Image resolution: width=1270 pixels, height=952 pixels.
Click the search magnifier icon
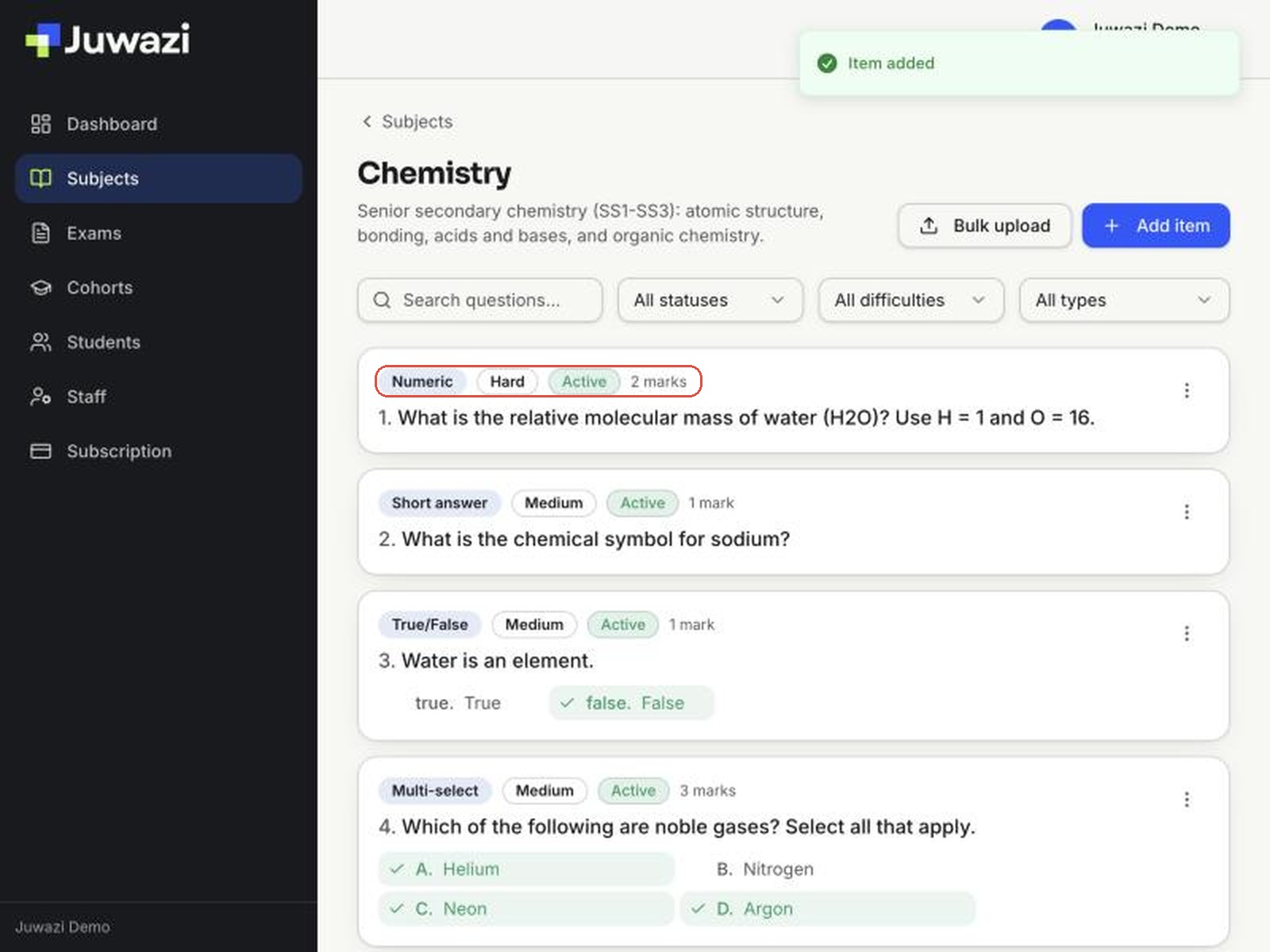click(x=382, y=301)
